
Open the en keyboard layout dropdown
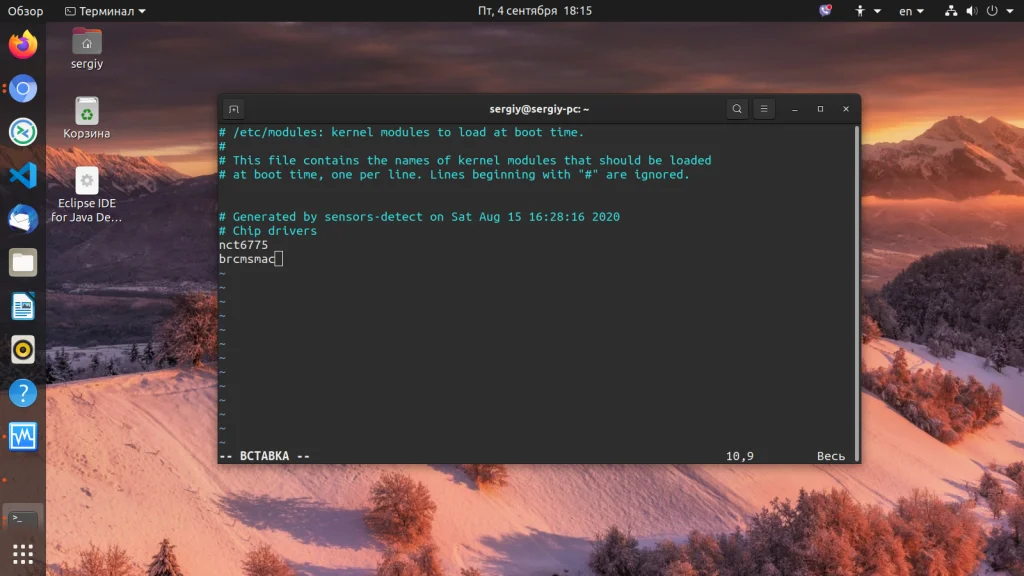pyautogui.click(x=911, y=11)
